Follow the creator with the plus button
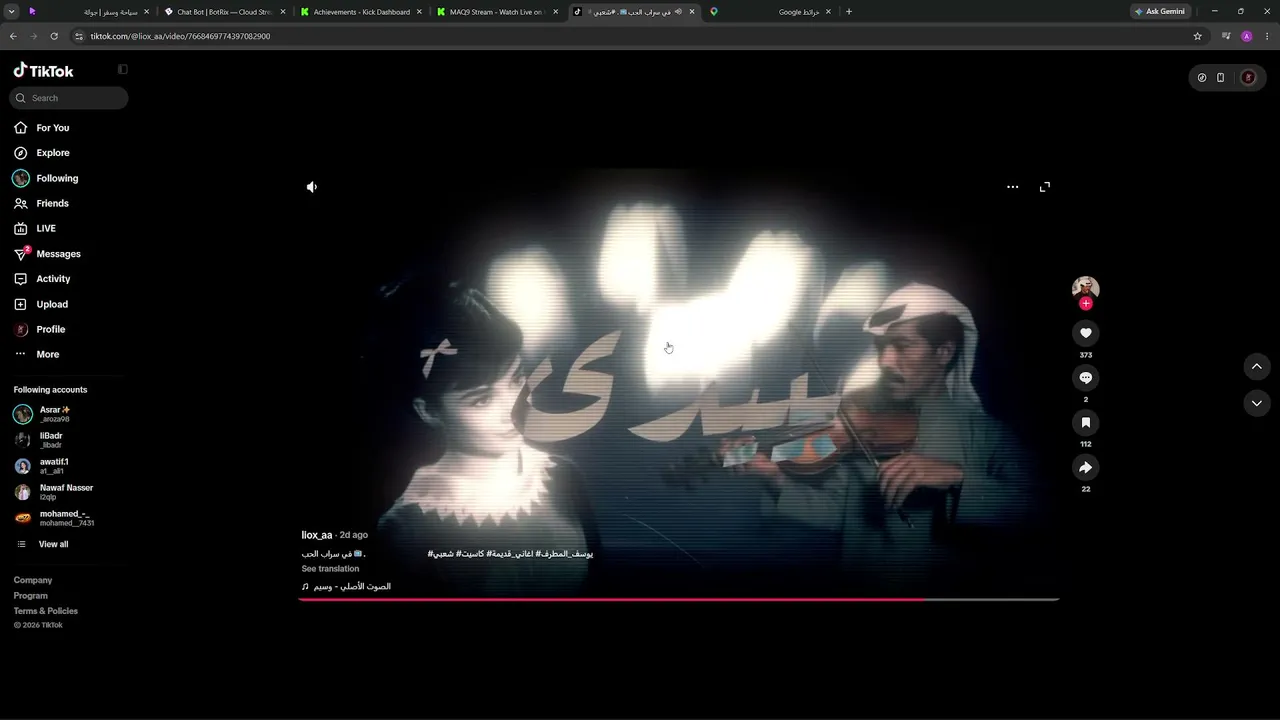The image size is (1280, 720). coord(1086,304)
